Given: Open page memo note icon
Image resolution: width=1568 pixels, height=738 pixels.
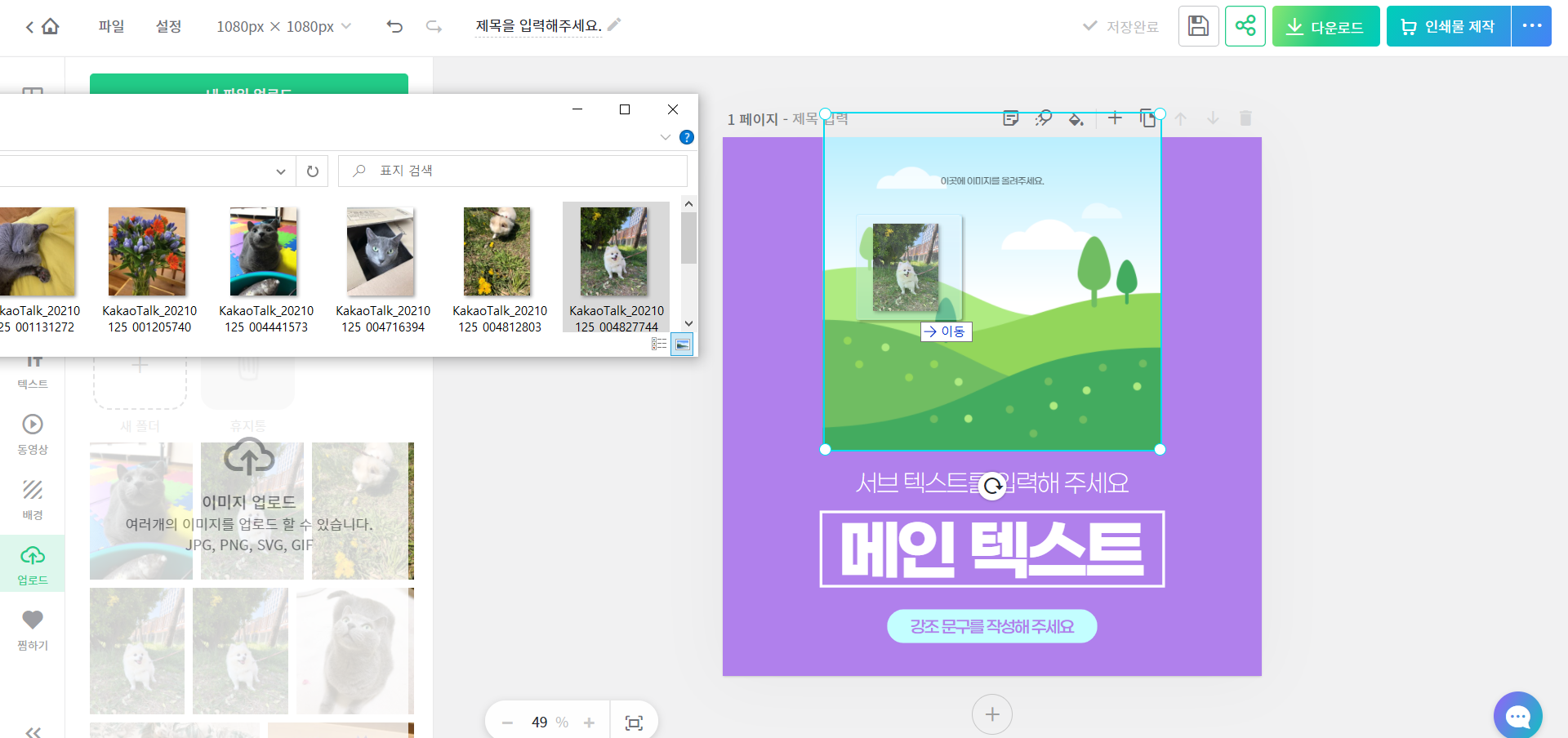Looking at the screenshot, I should [1010, 118].
